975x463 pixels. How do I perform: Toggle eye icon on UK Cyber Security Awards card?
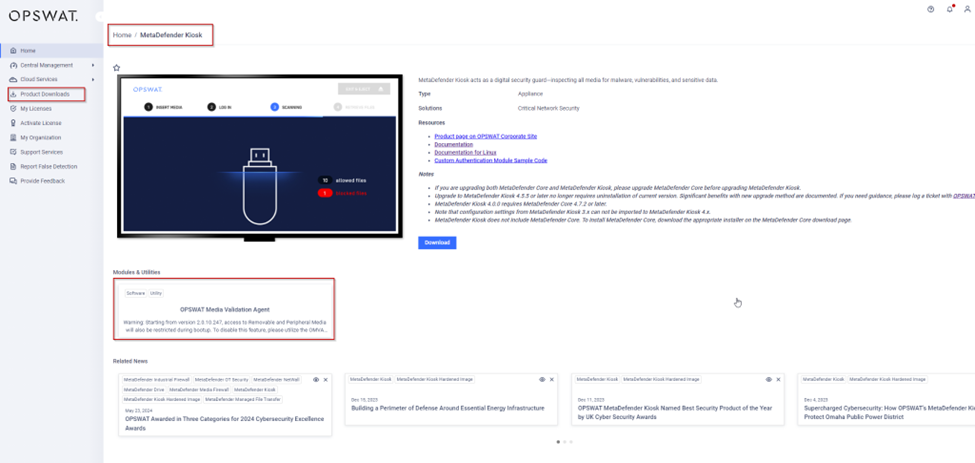(769, 379)
